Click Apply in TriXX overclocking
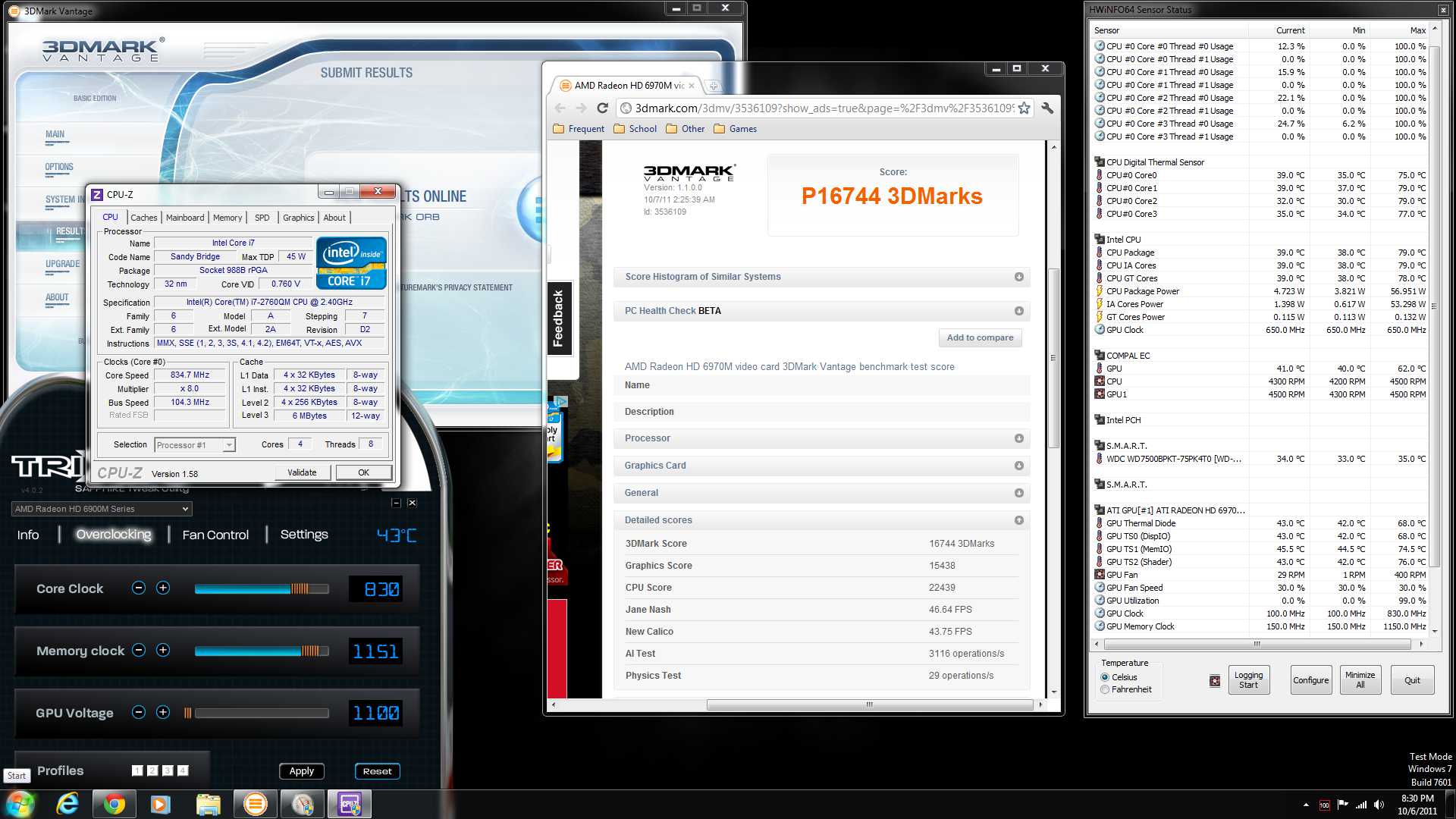The image size is (1456, 819). point(302,771)
